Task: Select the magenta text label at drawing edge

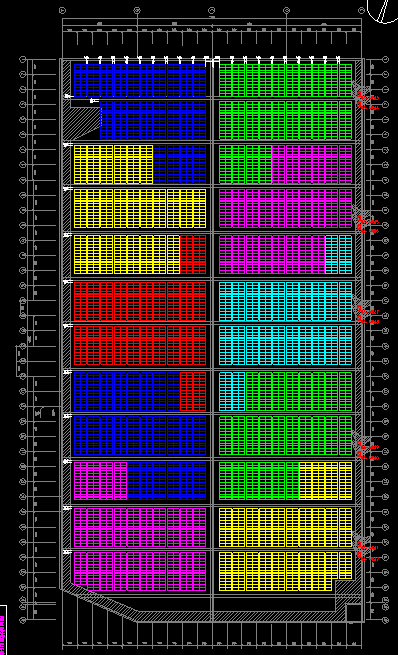Action: tap(3, 630)
